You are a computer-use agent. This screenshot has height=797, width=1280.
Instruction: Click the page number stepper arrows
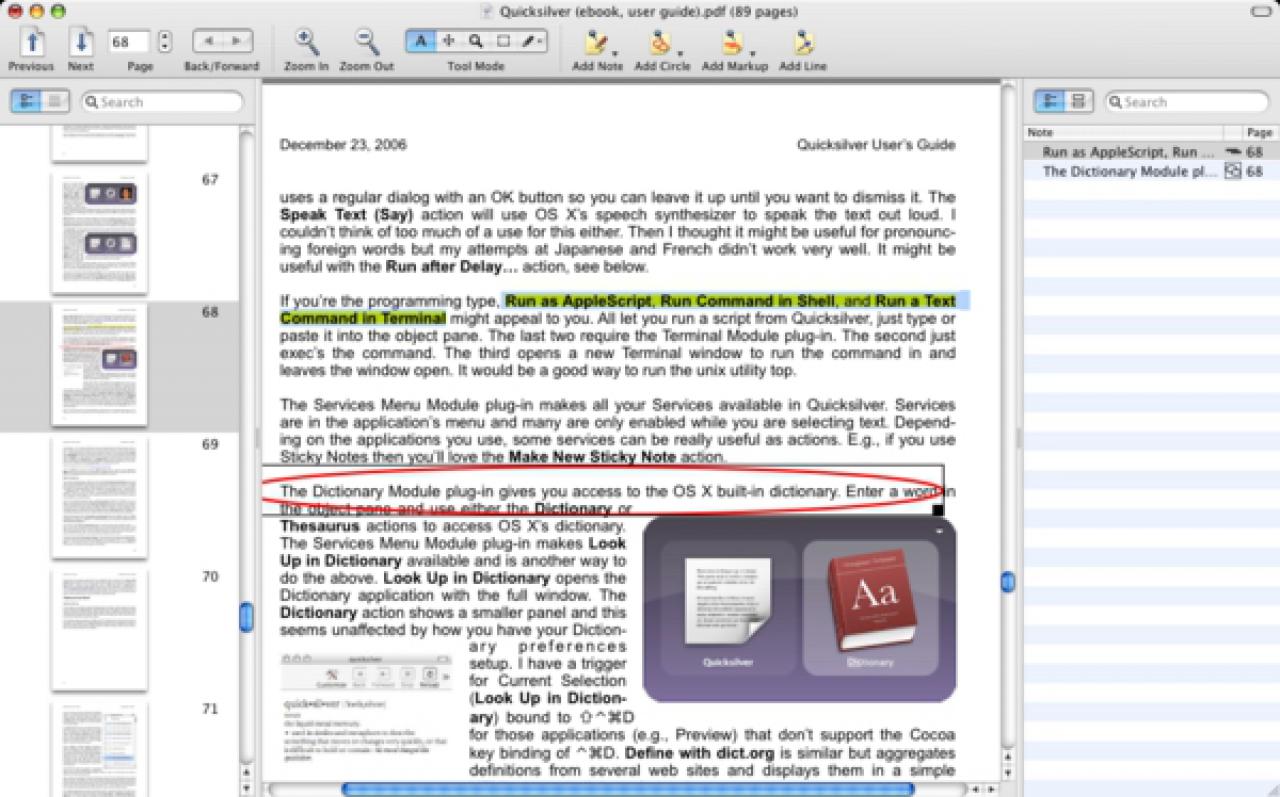pyautogui.click(x=166, y=43)
